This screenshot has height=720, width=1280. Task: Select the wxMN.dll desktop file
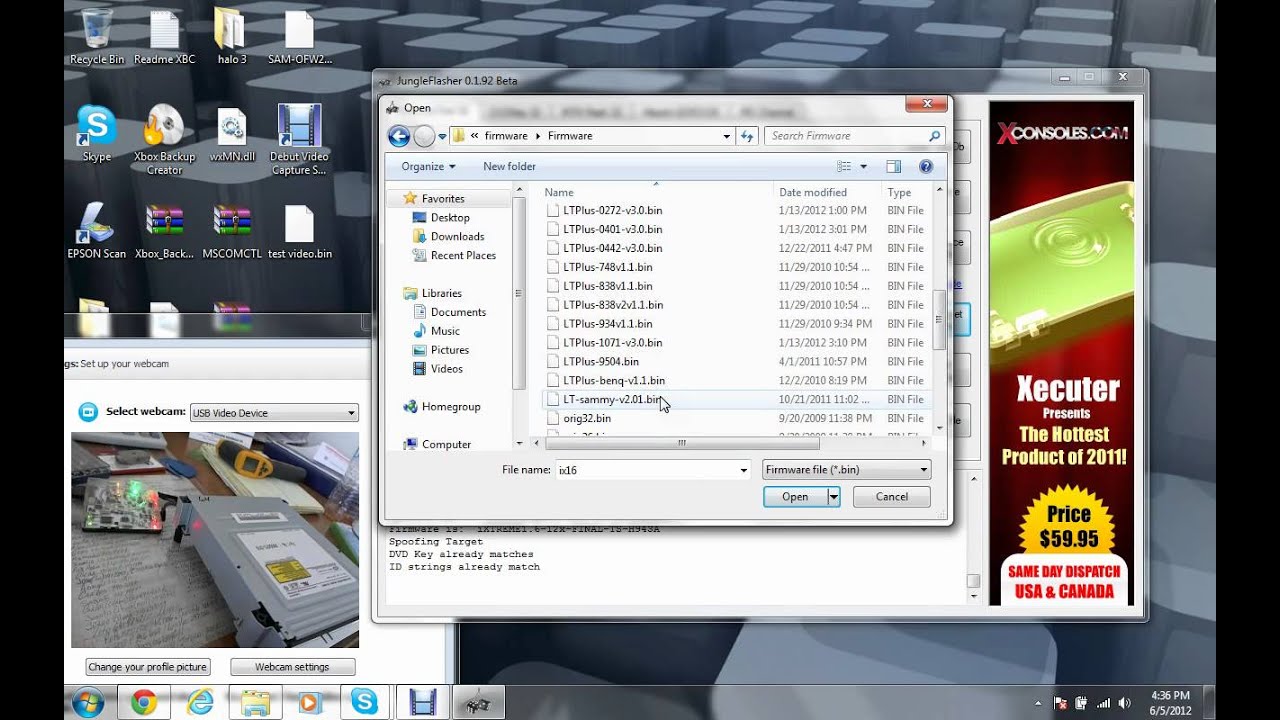pos(232,133)
